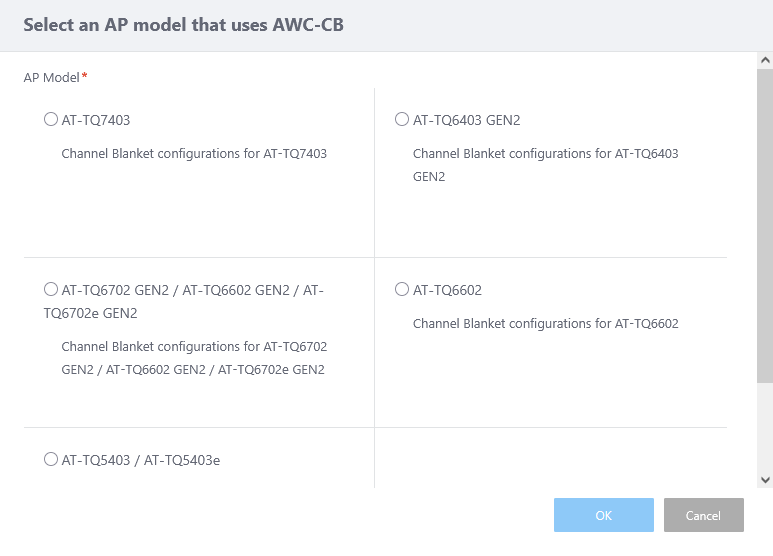Confirm selection with the OK button
This screenshot has width=773, height=556.
point(603,515)
